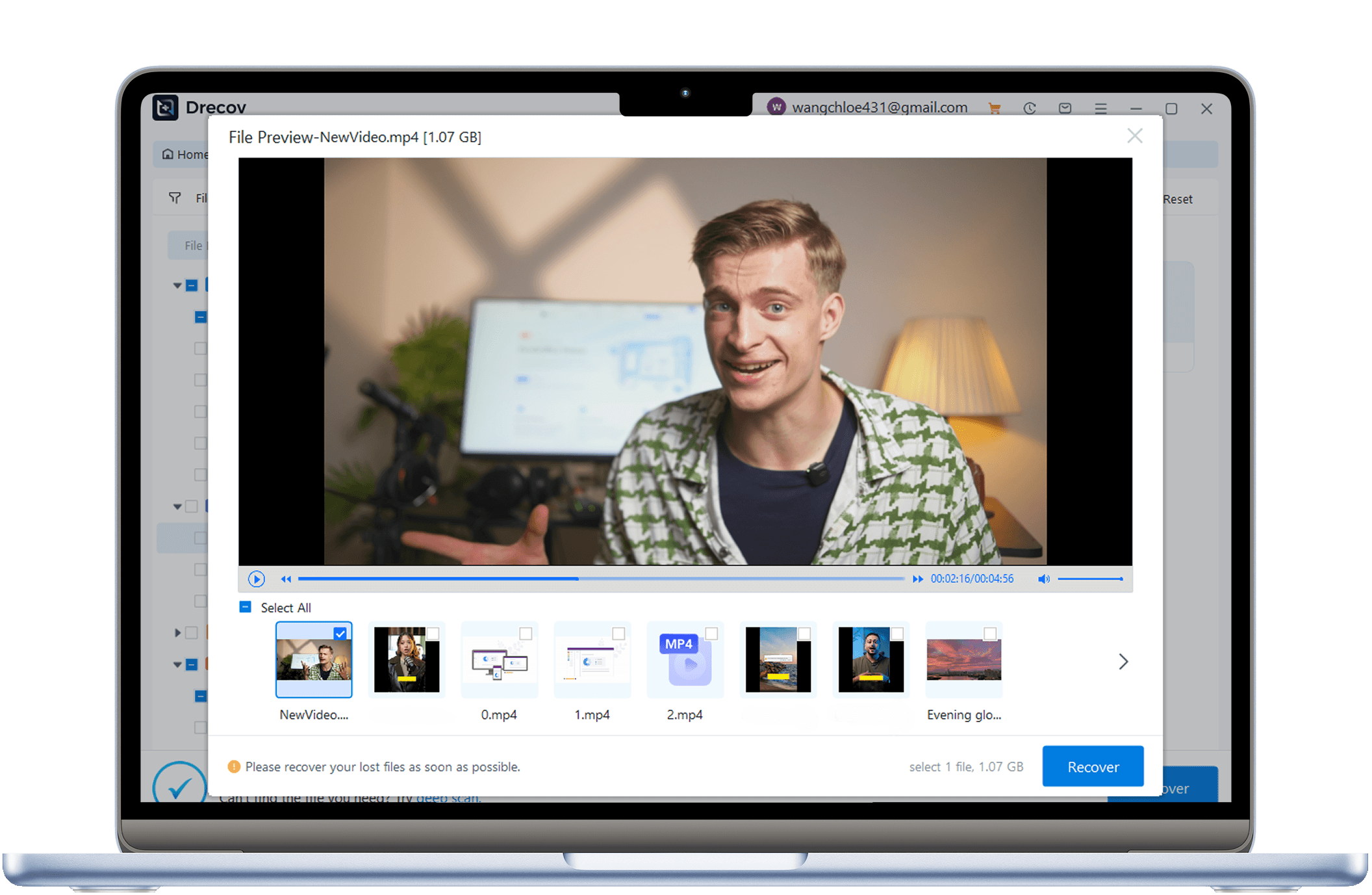The width and height of the screenshot is (1372, 895).
Task: Open the history clock icon
Action: click(1030, 109)
